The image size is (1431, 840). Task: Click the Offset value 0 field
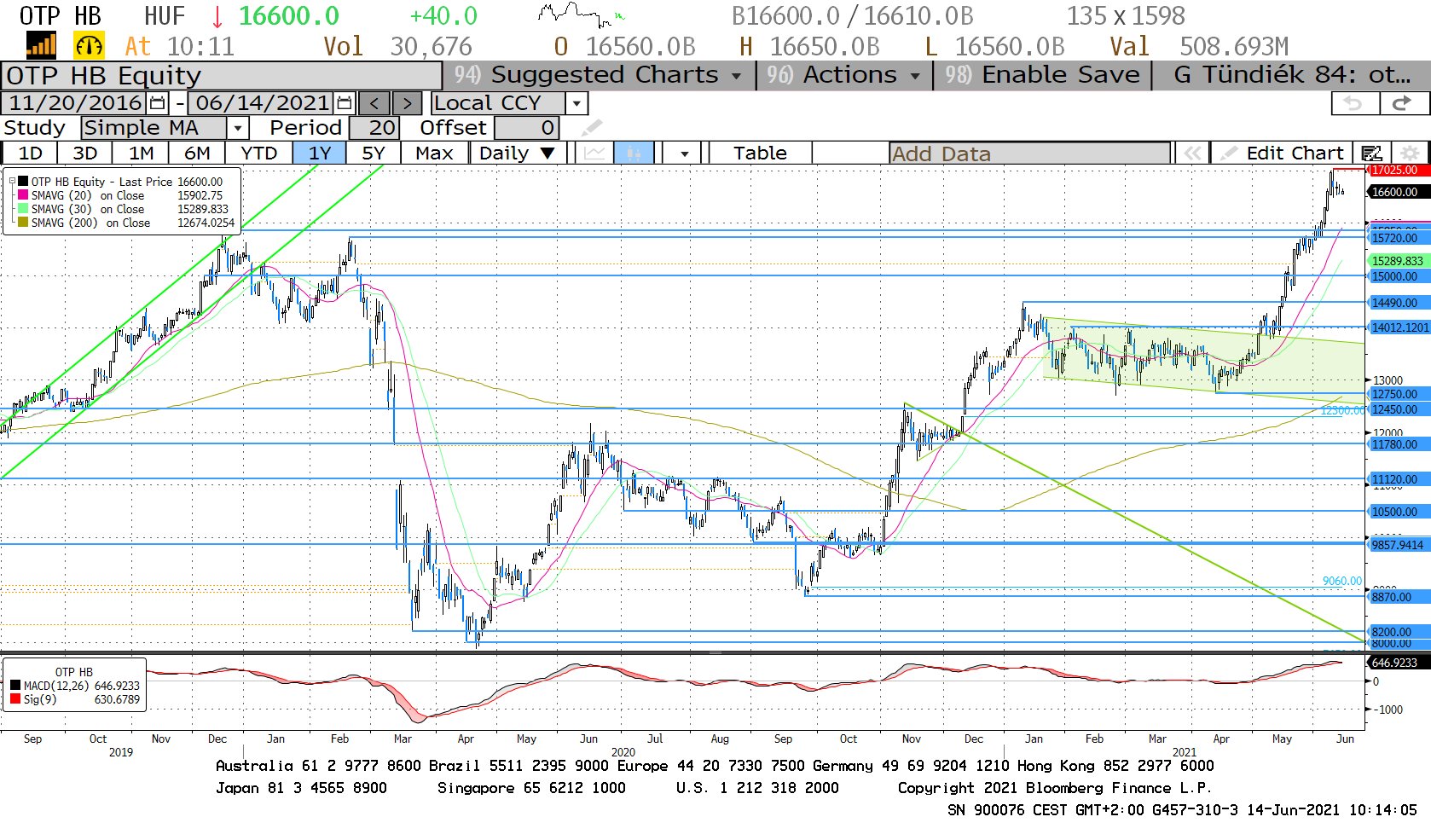click(x=526, y=128)
